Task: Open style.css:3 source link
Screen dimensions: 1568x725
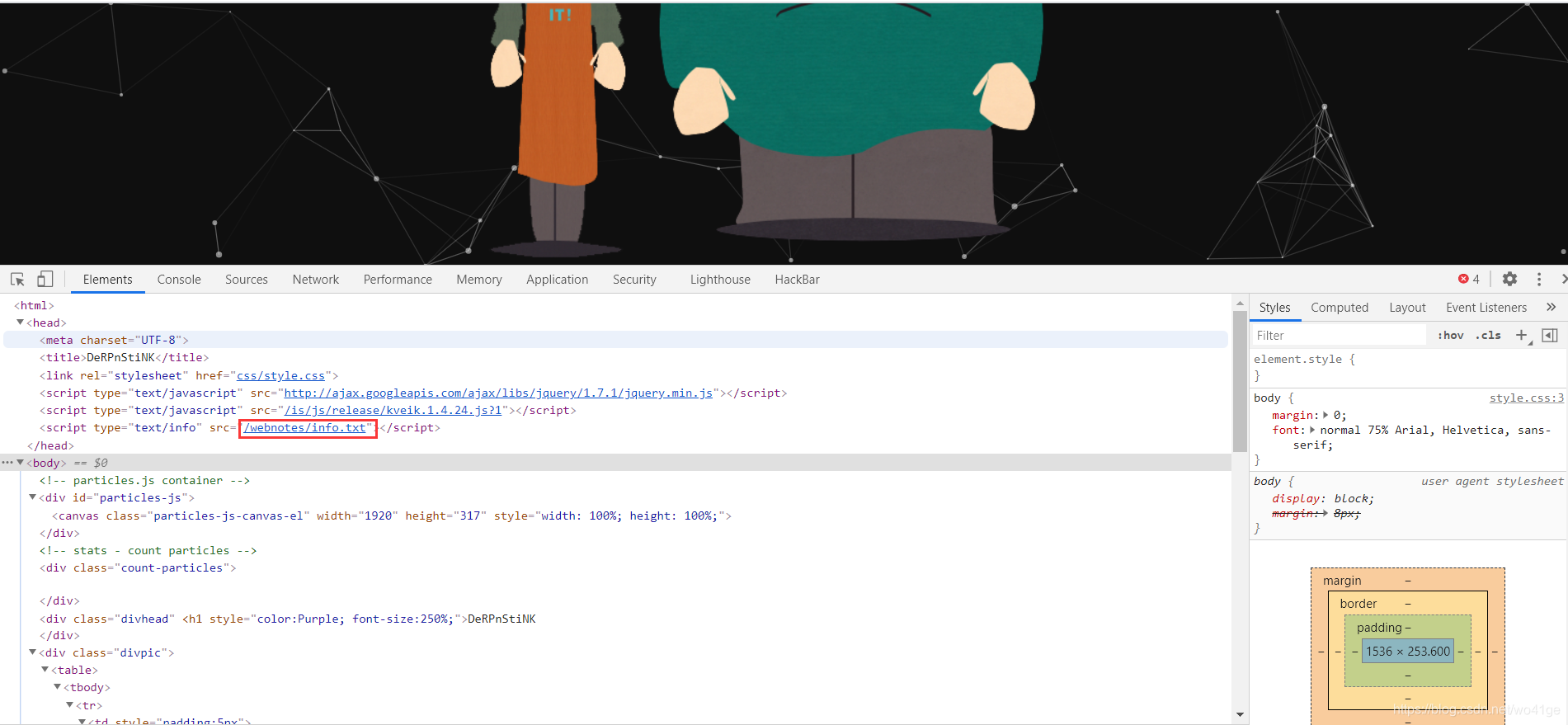Action: pos(1526,398)
